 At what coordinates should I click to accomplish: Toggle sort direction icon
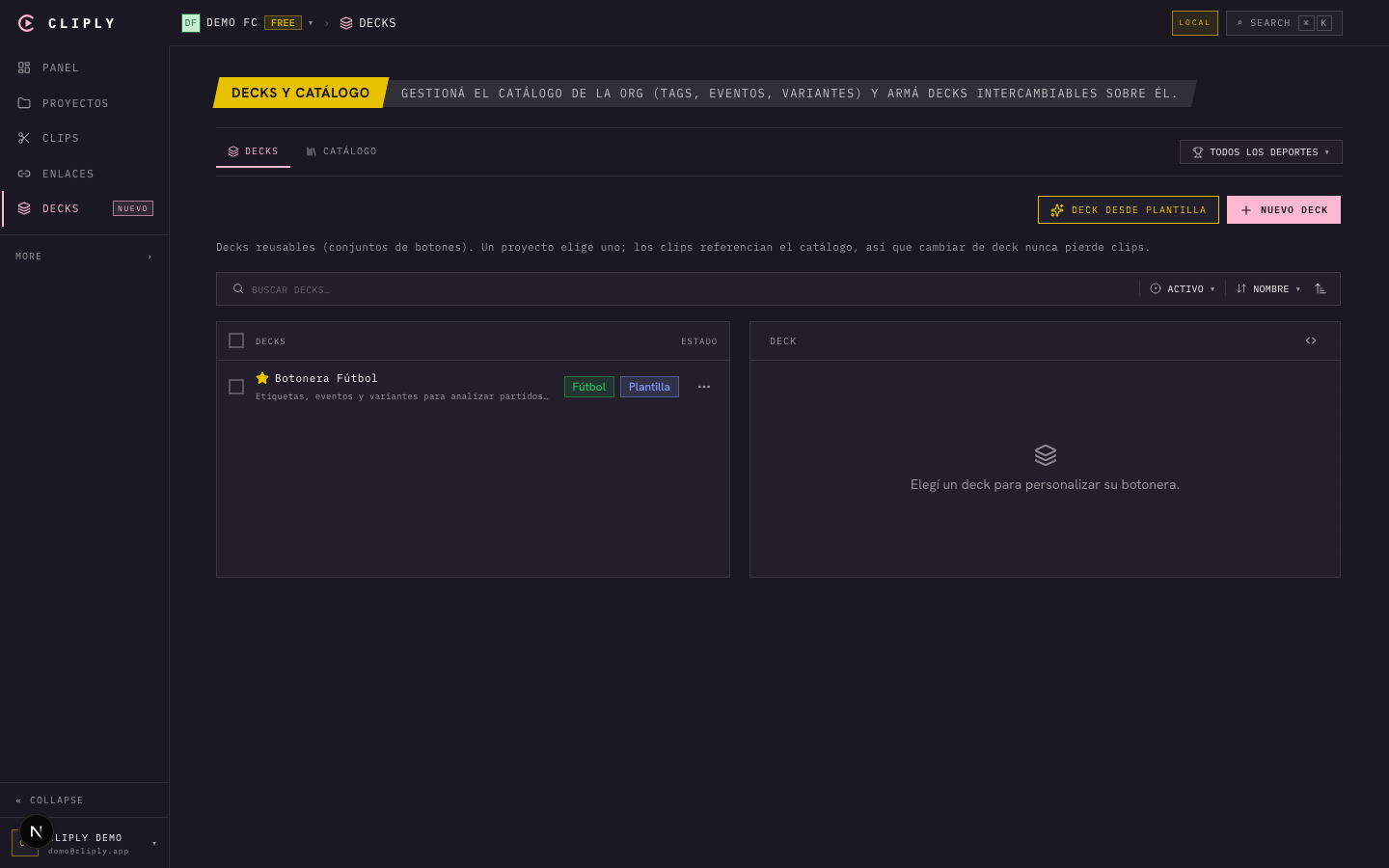[1321, 289]
